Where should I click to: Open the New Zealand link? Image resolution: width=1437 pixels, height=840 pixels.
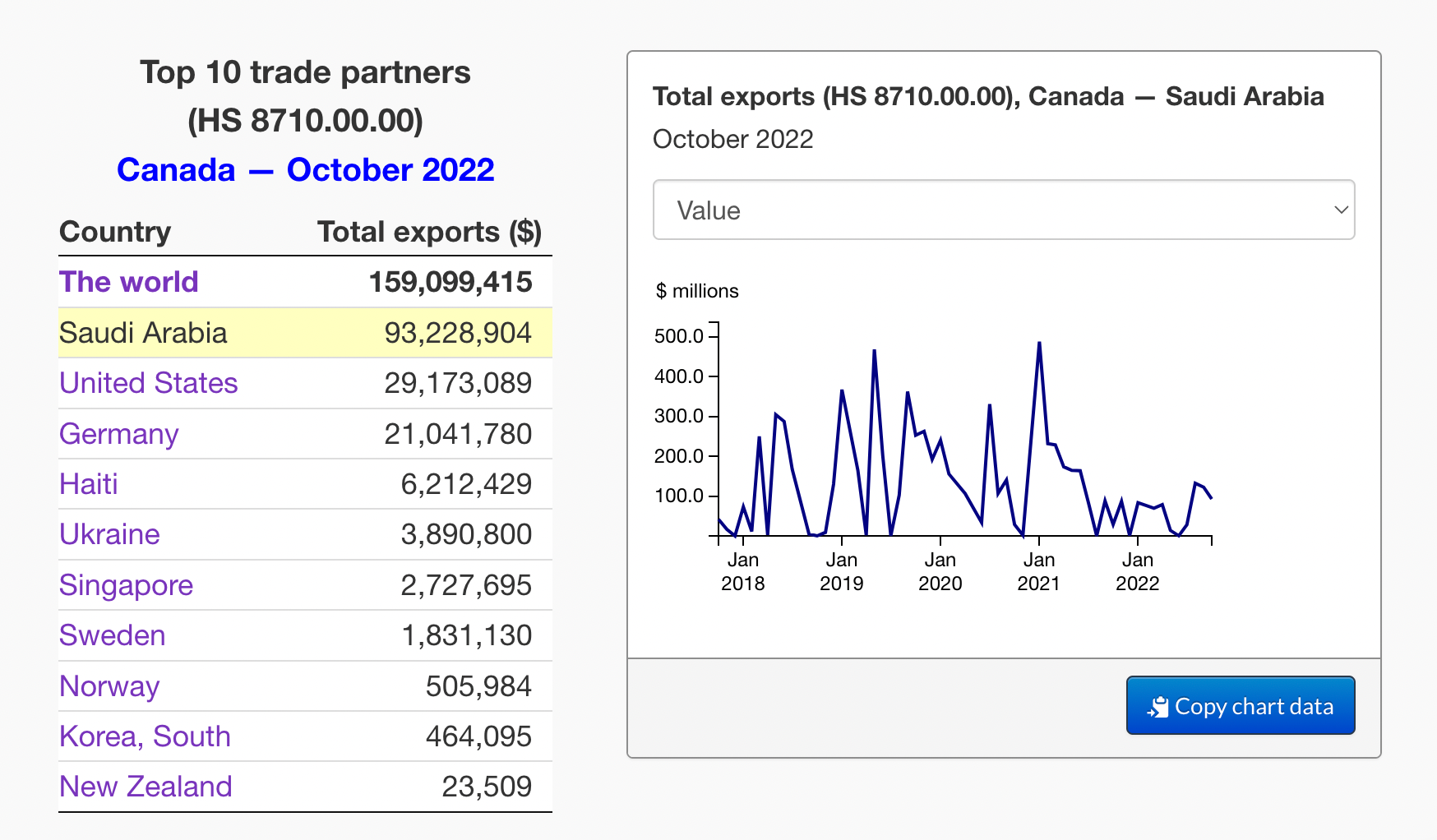146,787
